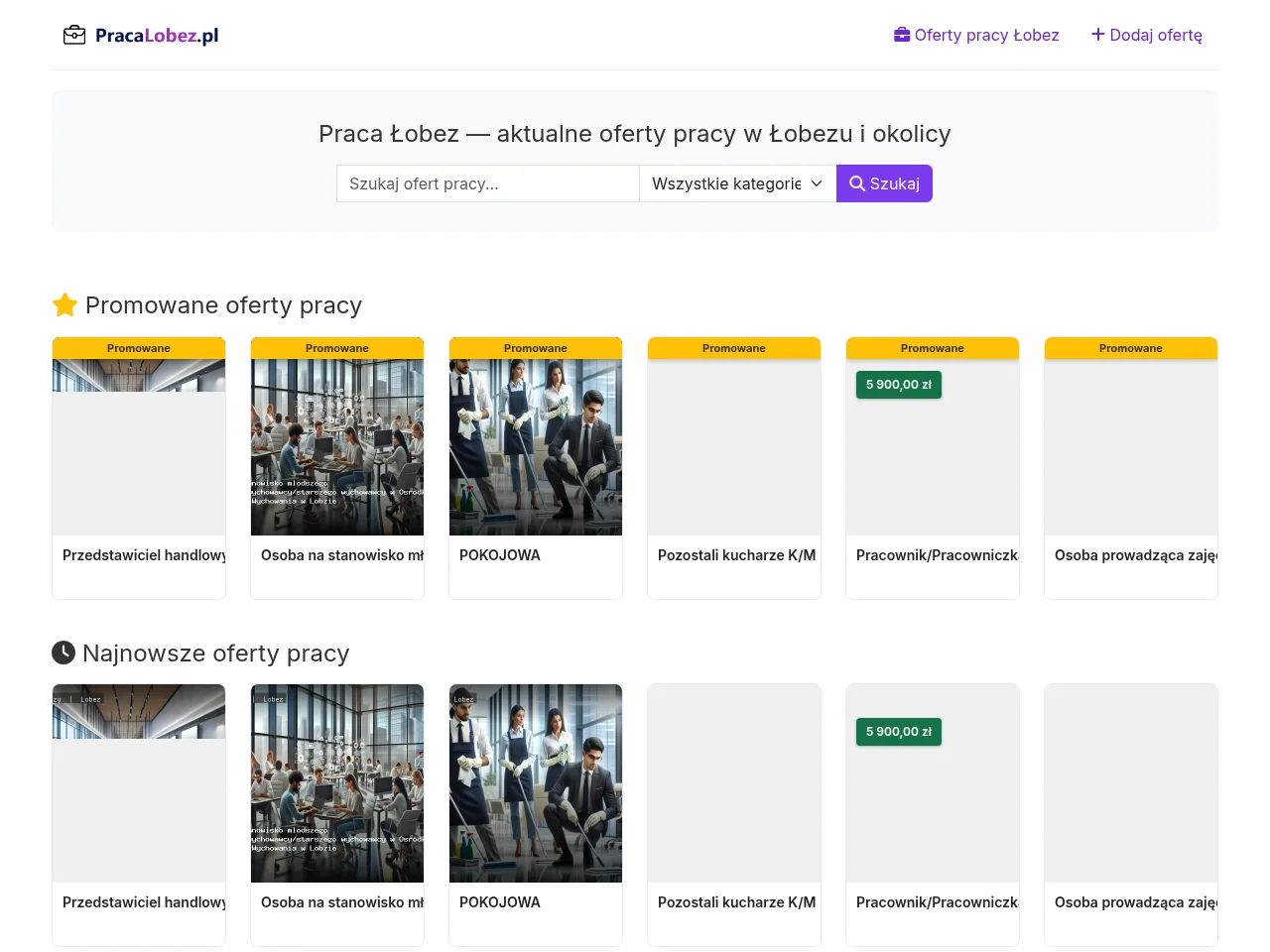Click Promowane label on Pozostali kucharze card

coord(734,348)
